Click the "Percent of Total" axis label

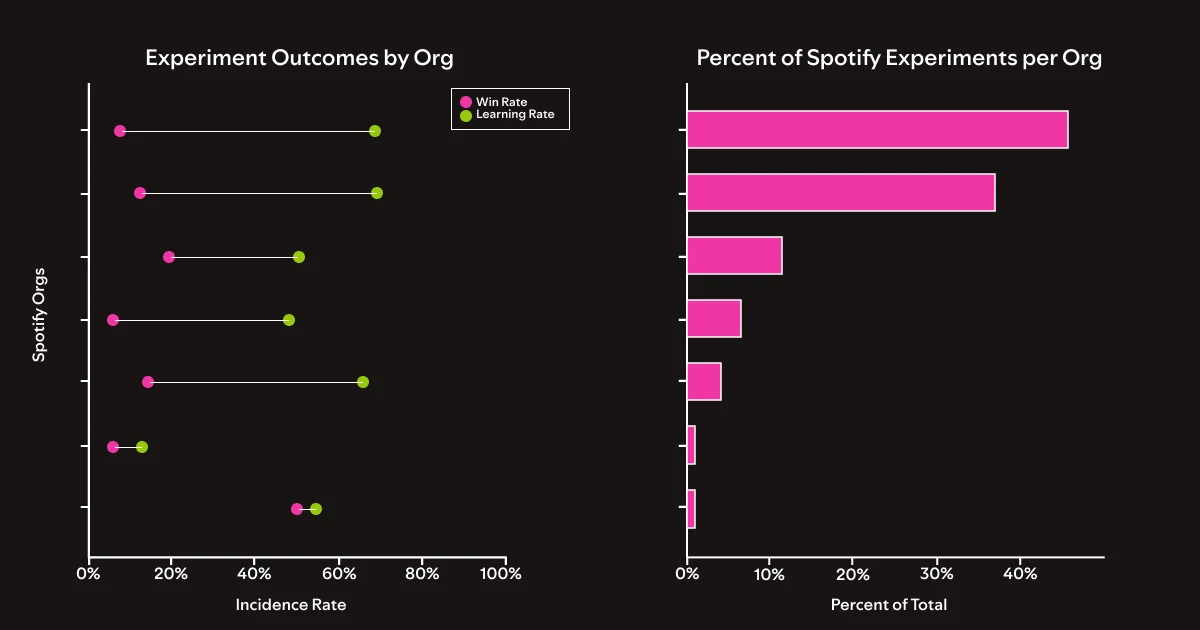coord(889,605)
